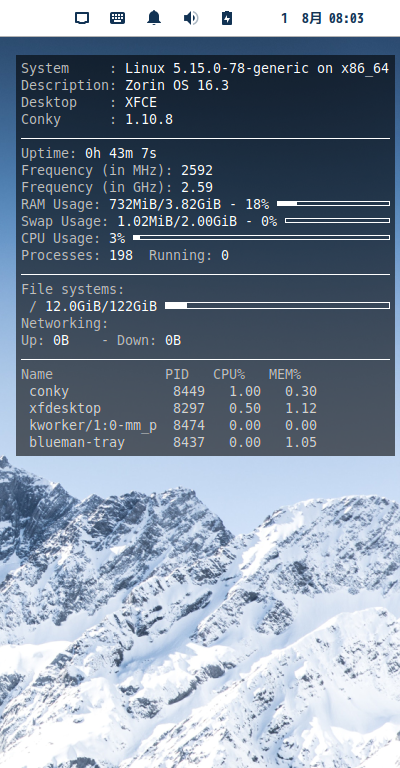Click the 'Running: 0' text
Screen dimensions: 400x768
point(188,256)
